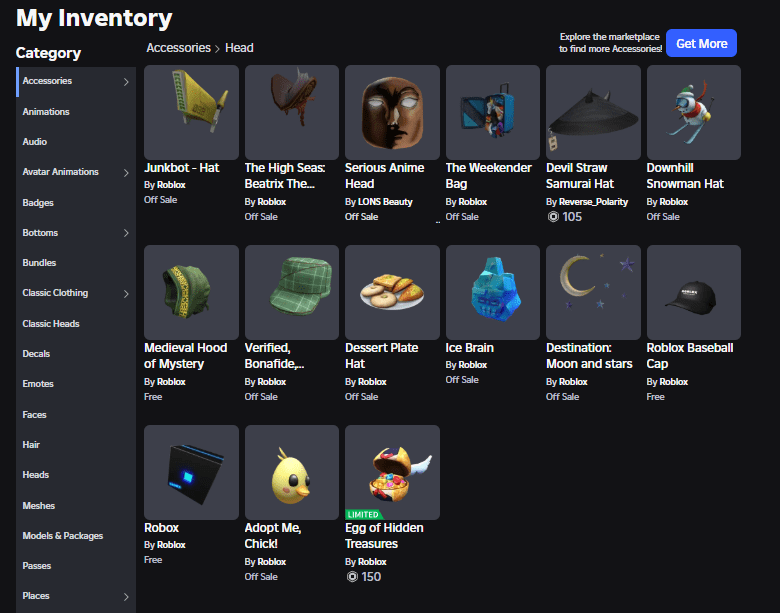
Task: Click the Robux icon beside 105
Action: [553, 217]
